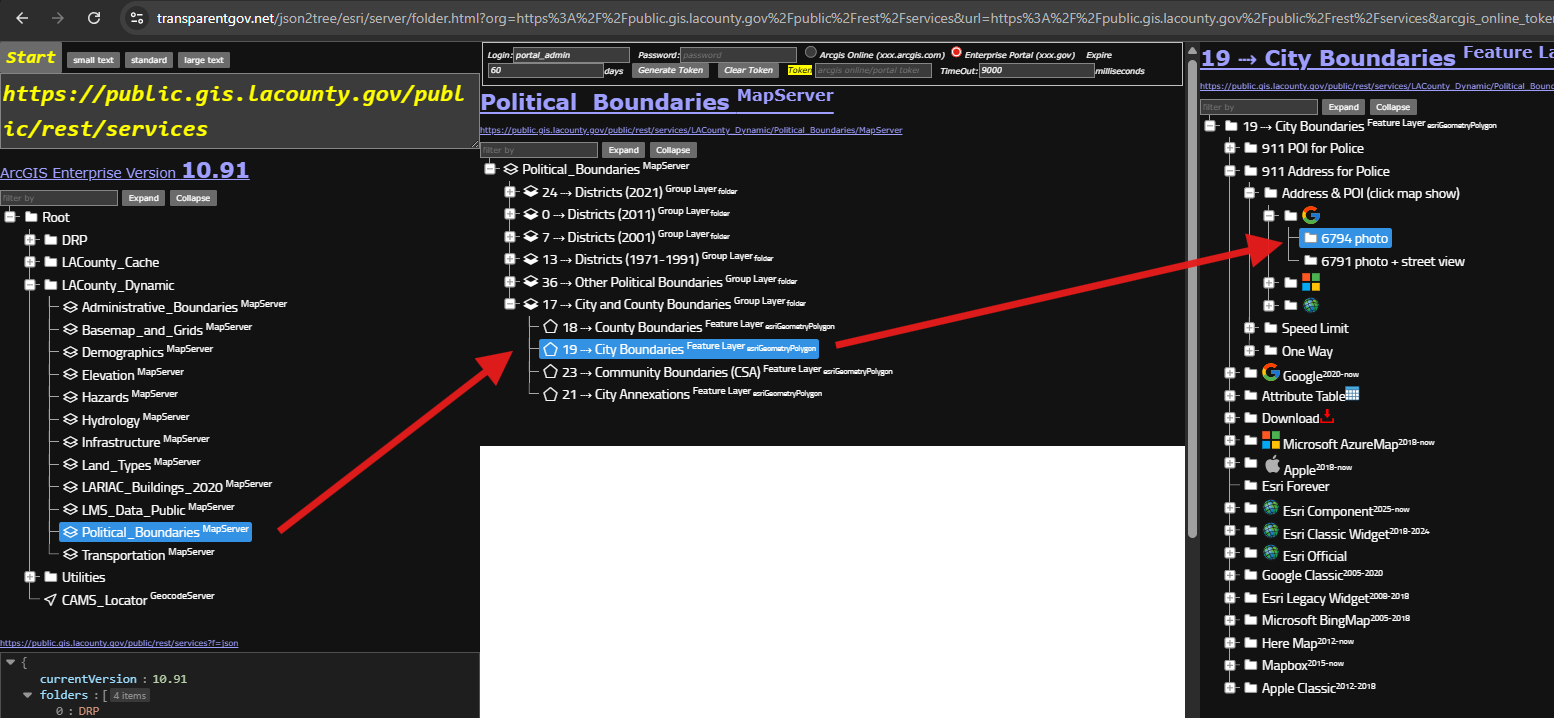Click the browser reload icon
The width and height of the screenshot is (1554, 718).
[93, 18]
